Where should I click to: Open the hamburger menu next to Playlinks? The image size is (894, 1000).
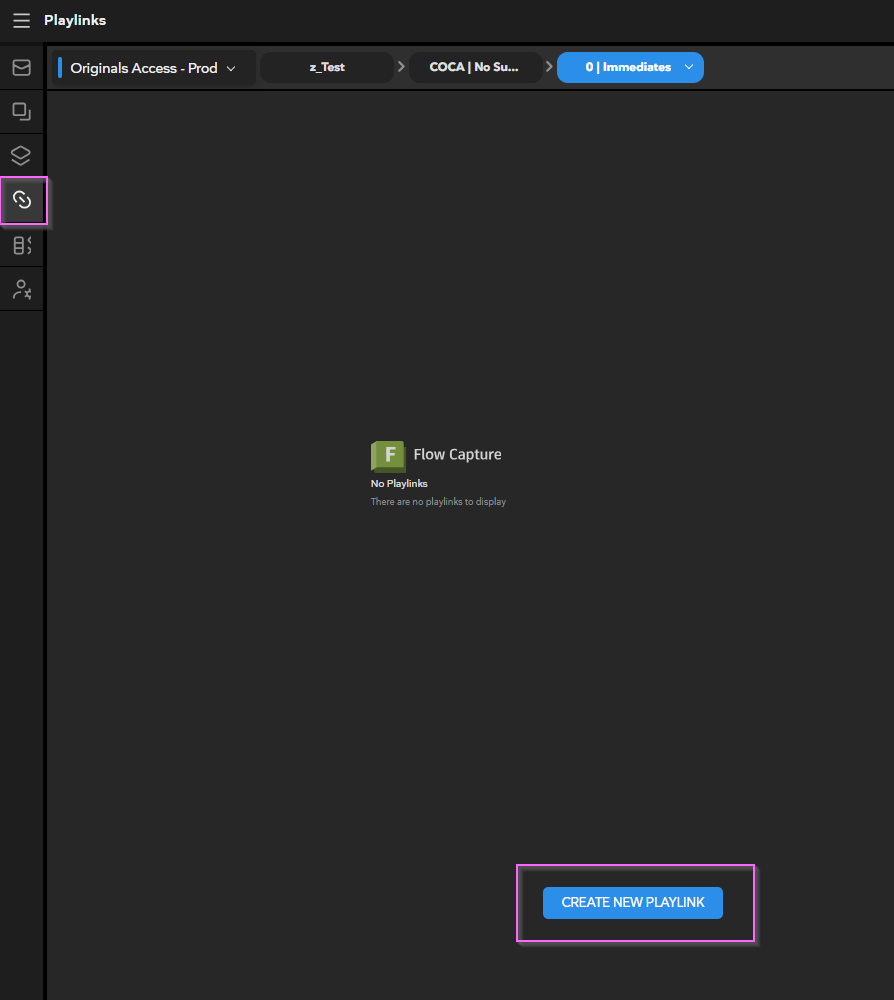pos(21,20)
